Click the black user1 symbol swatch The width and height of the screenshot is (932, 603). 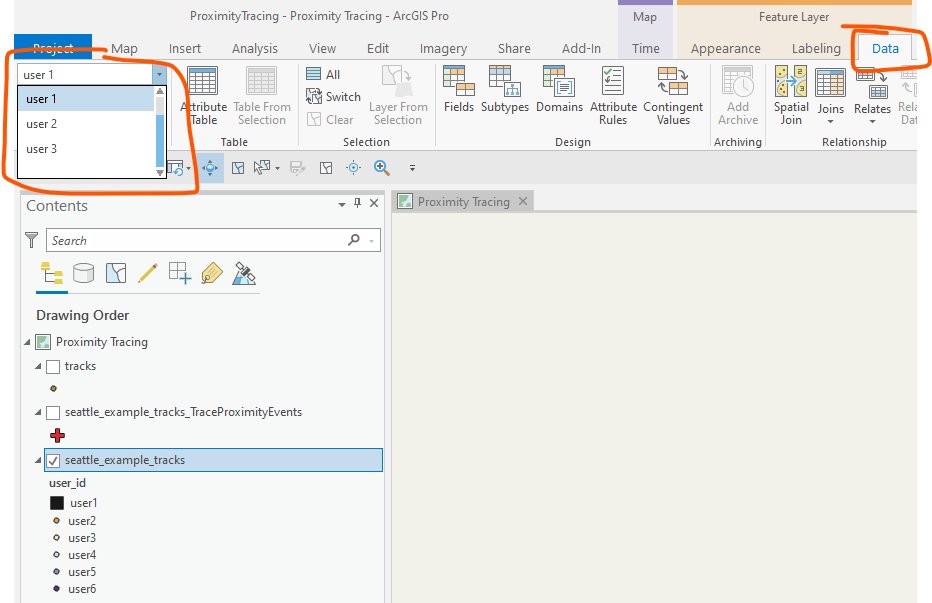[x=57, y=503]
